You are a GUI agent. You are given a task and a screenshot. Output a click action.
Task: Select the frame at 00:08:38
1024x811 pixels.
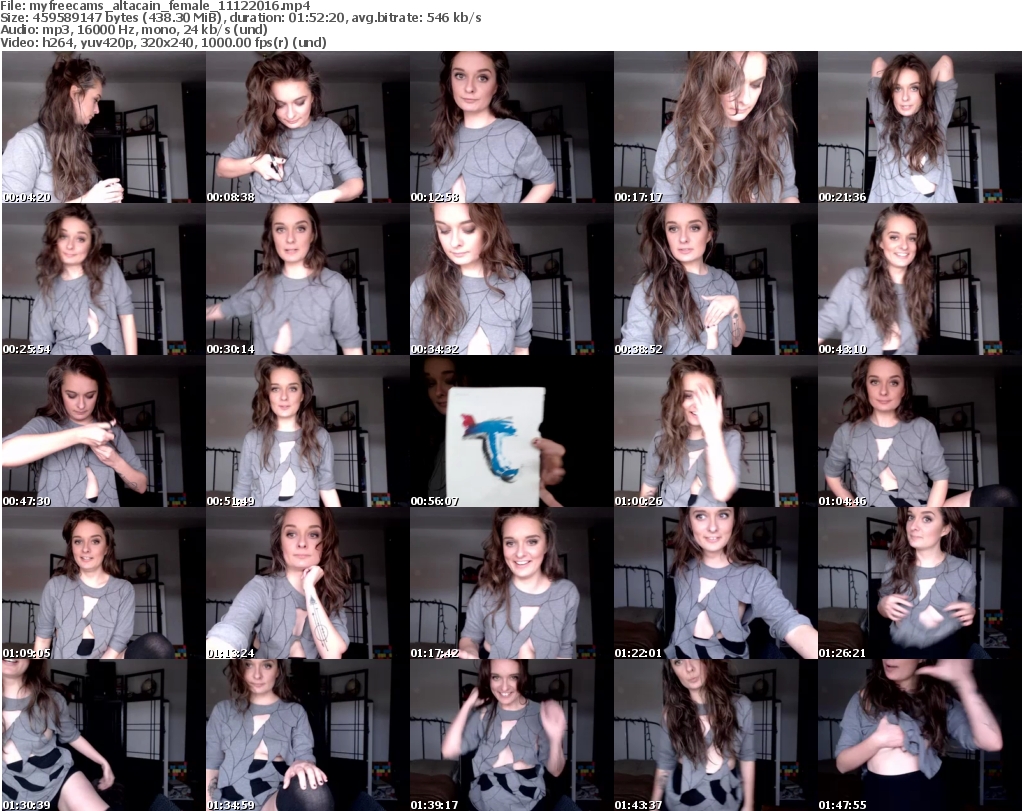pos(307,127)
